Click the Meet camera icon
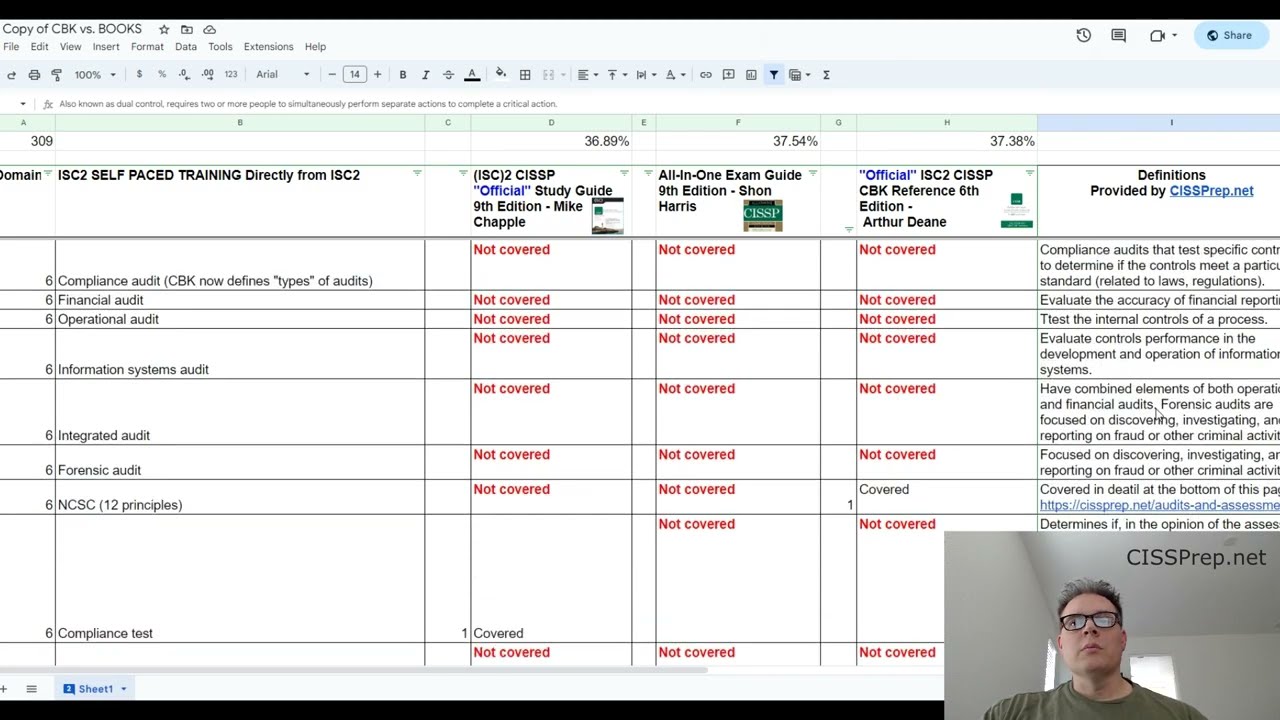1280x720 pixels. [1157, 35]
